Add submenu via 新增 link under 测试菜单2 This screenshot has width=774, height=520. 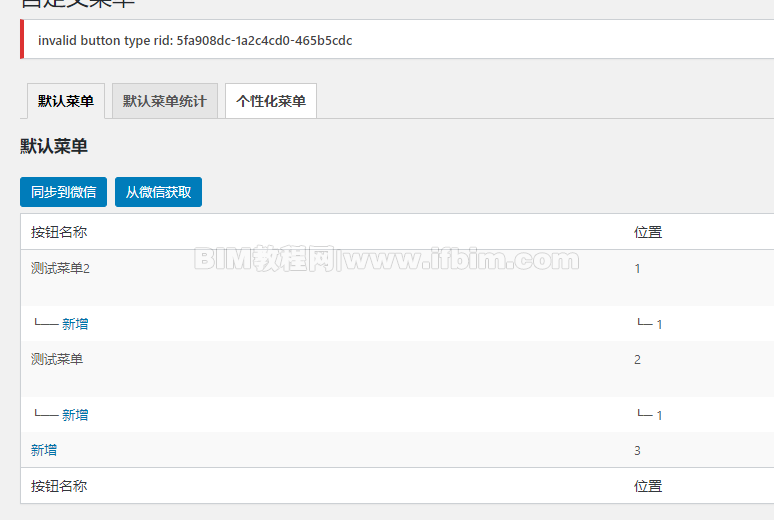click(75, 324)
